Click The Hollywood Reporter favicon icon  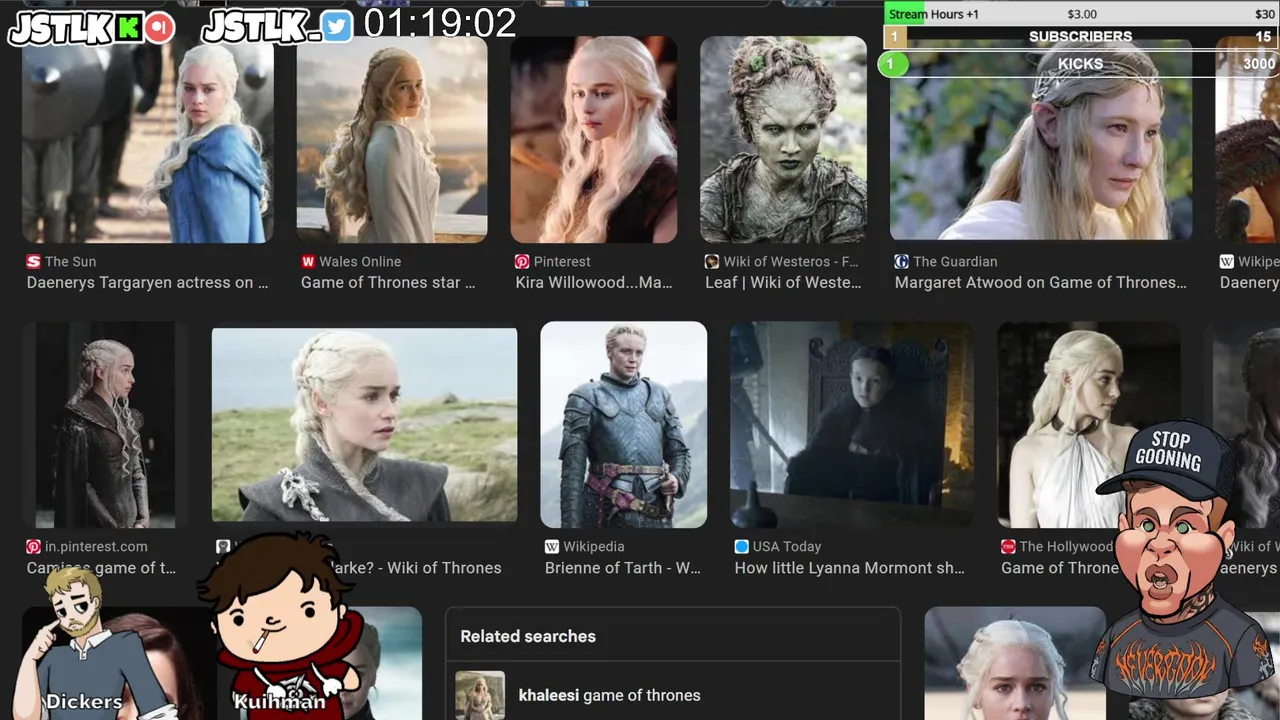click(x=1008, y=547)
